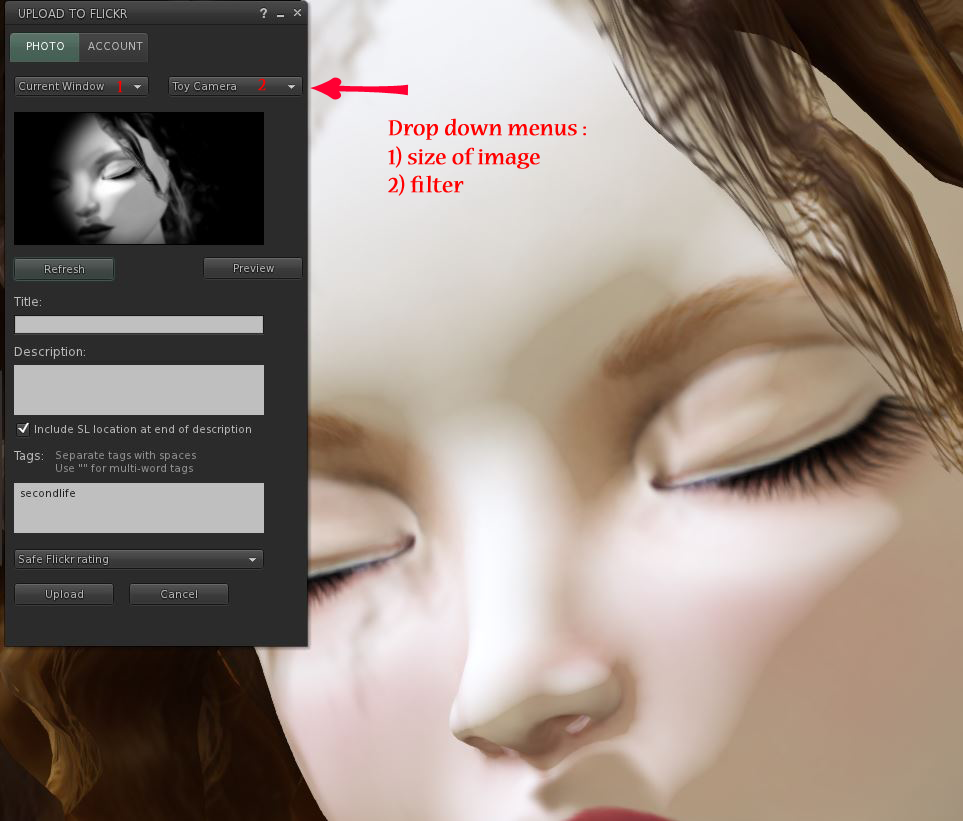The width and height of the screenshot is (963, 821).
Task: Minimize the Upload to Flickr panel
Action: 280,14
